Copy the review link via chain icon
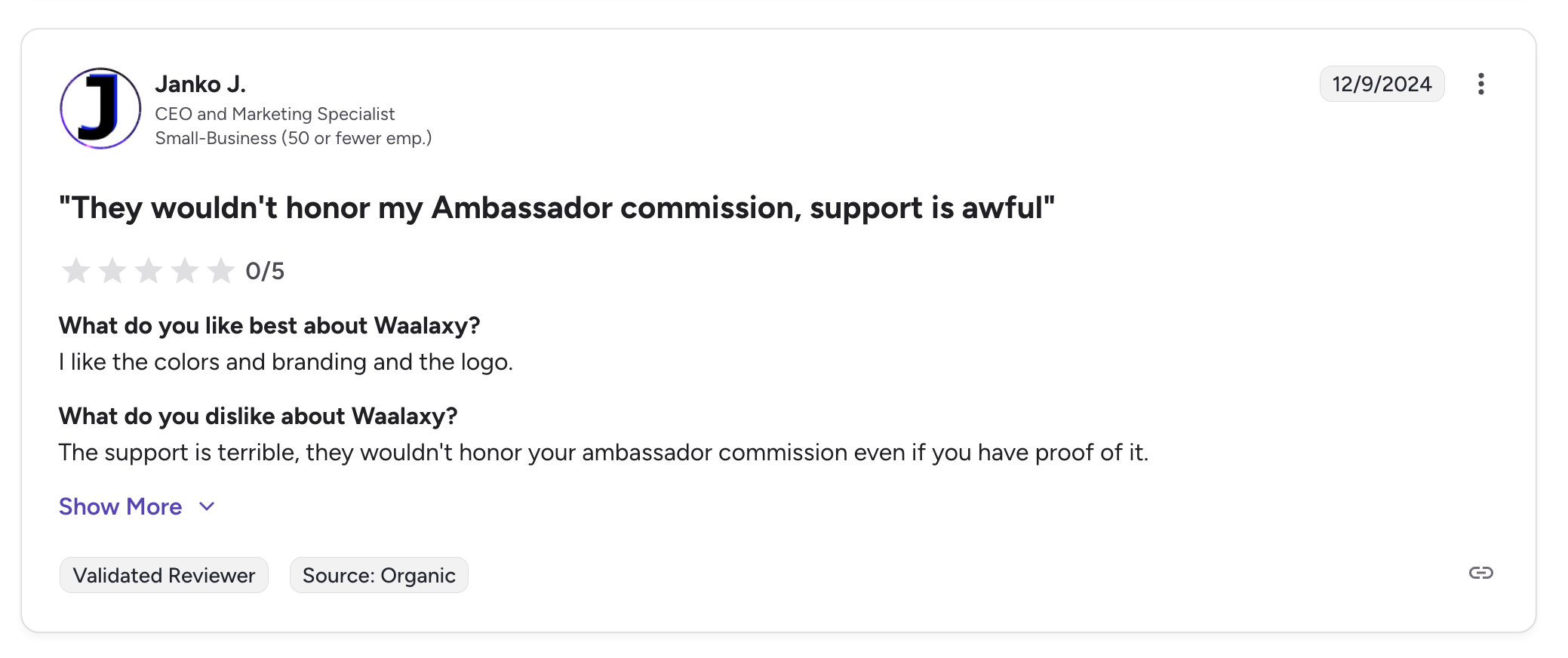 tap(1480, 573)
